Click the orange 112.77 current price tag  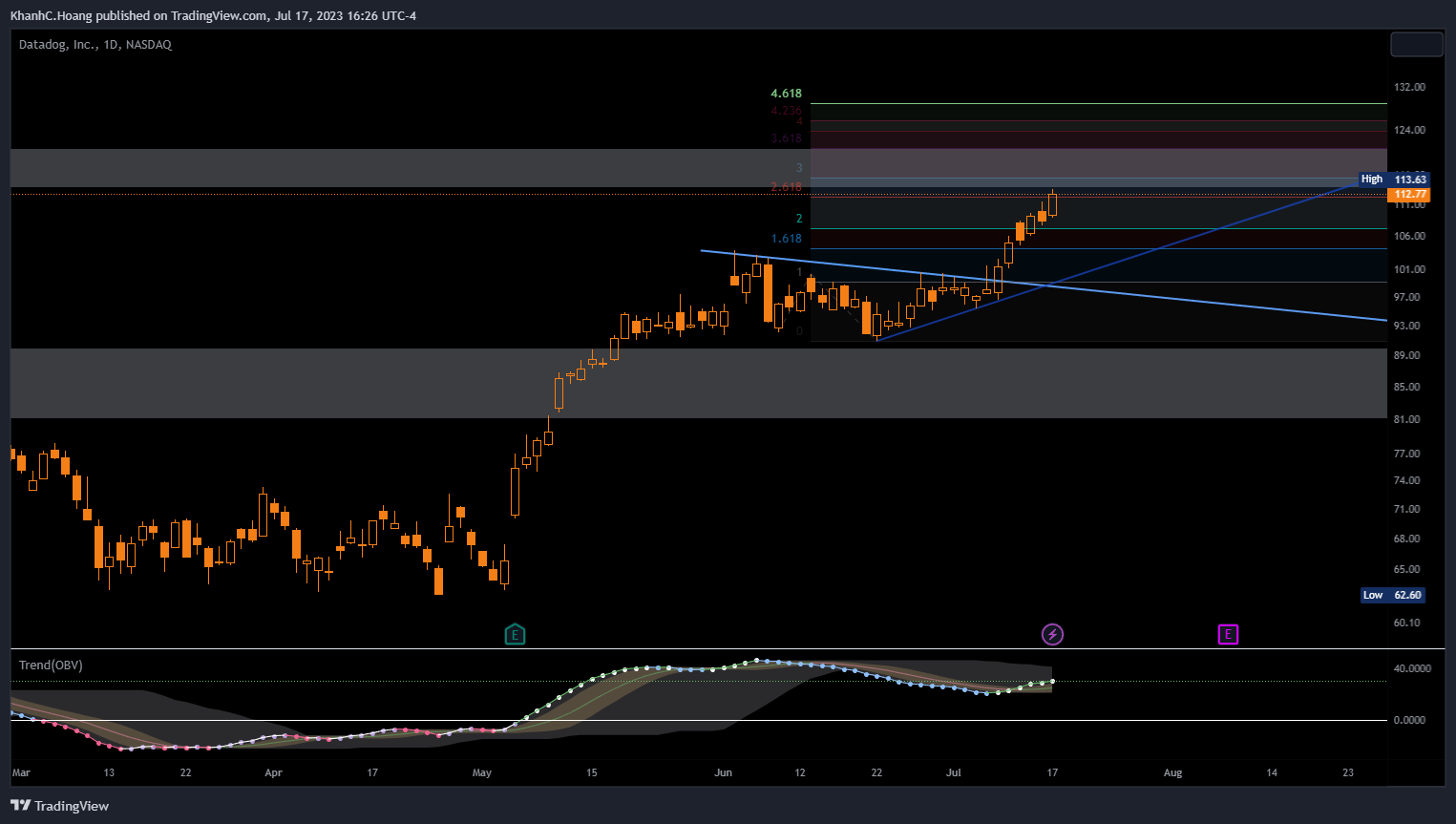(1410, 194)
